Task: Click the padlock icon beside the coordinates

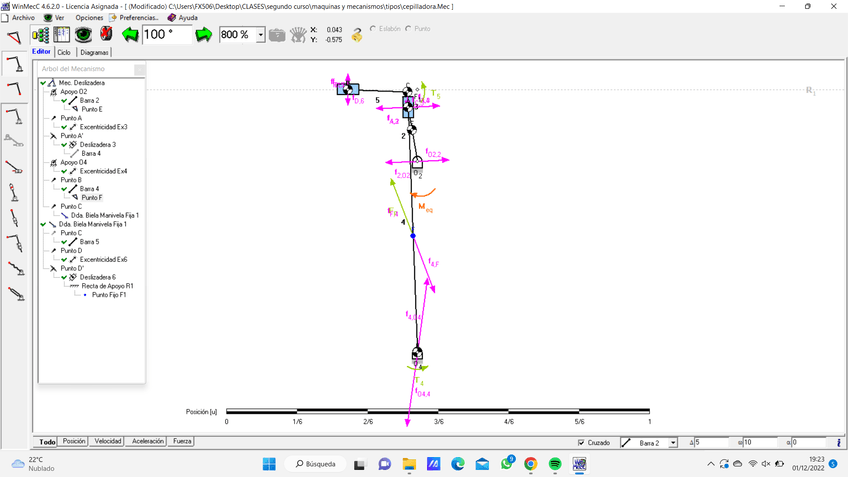Action: (357, 35)
